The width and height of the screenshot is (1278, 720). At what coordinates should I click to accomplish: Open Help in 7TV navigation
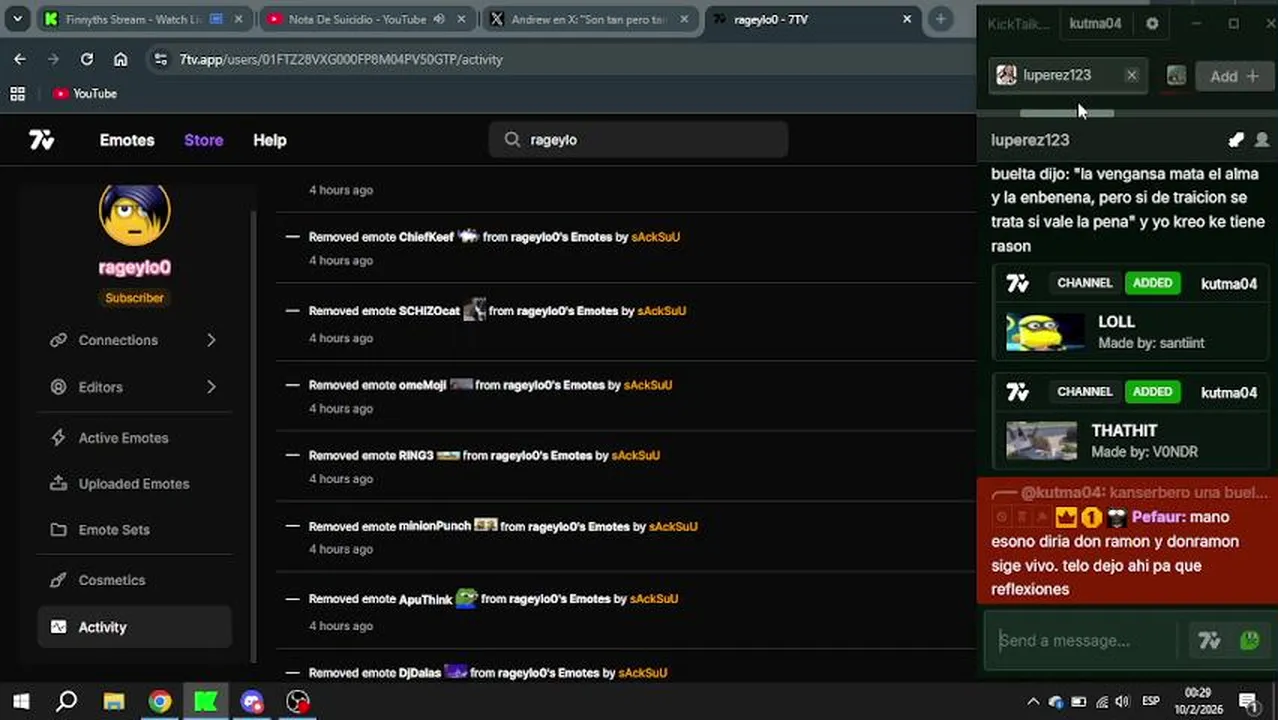coord(270,140)
